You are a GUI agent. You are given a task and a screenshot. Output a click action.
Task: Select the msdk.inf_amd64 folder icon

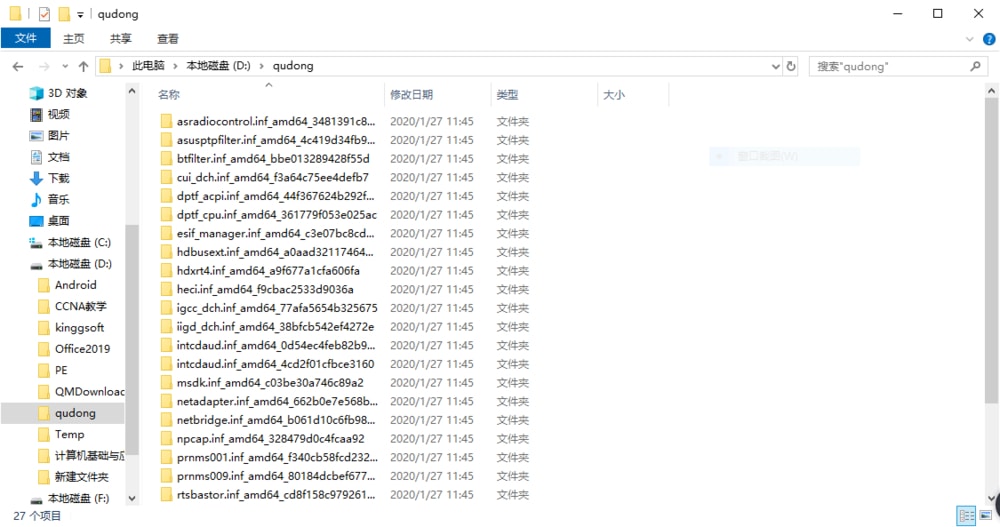click(x=166, y=382)
